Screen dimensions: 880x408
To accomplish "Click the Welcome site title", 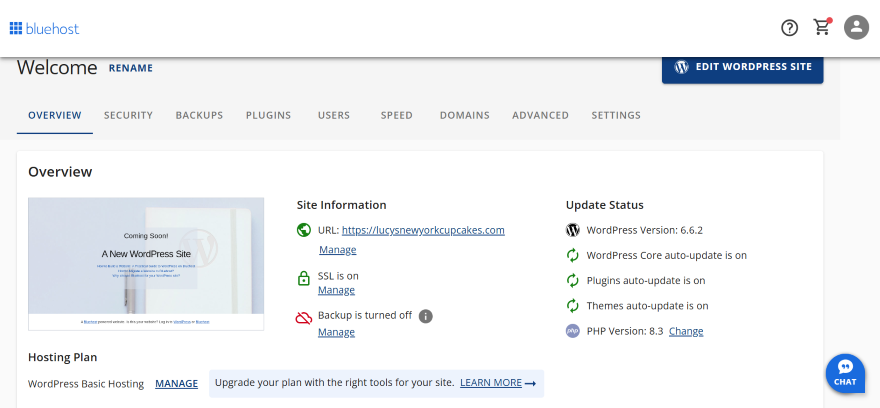I will pyautogui.click(x=57, y=68).
